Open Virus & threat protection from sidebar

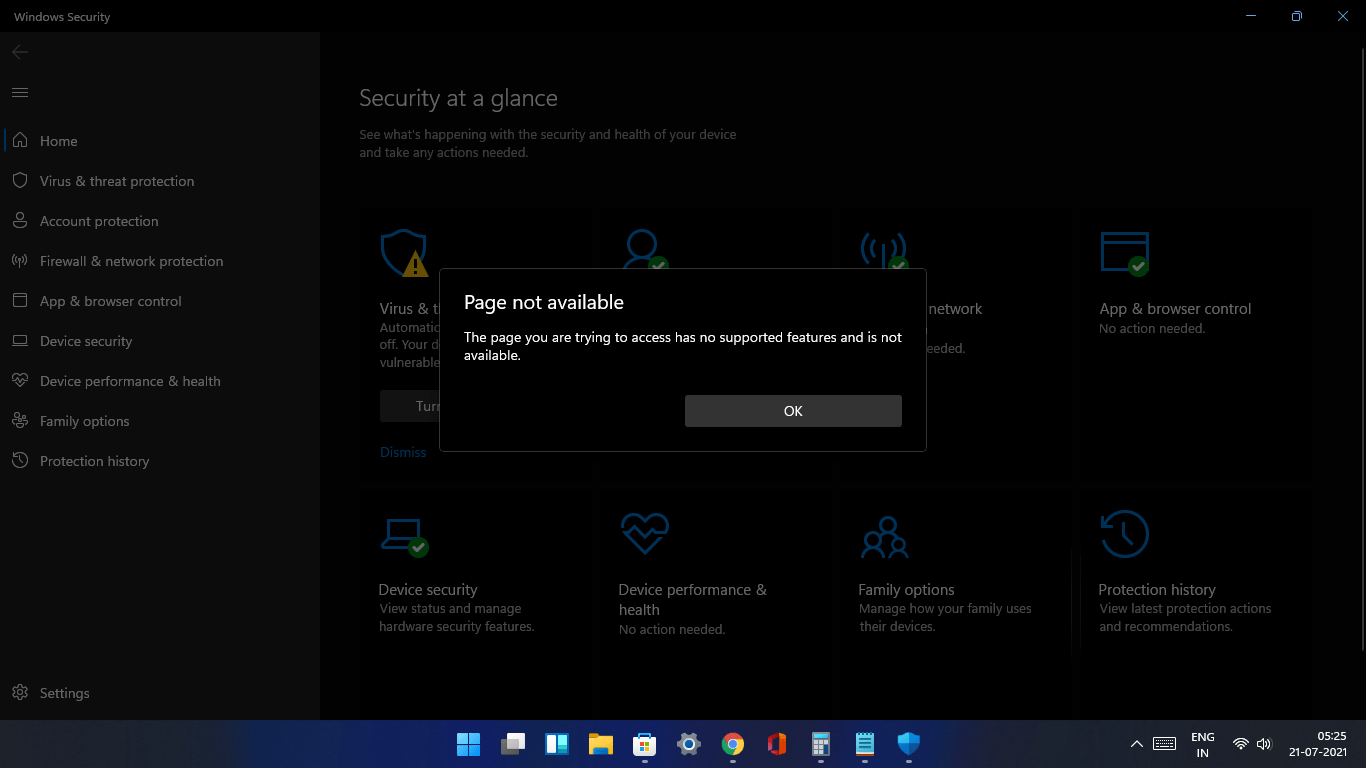[x=117, y=180]
